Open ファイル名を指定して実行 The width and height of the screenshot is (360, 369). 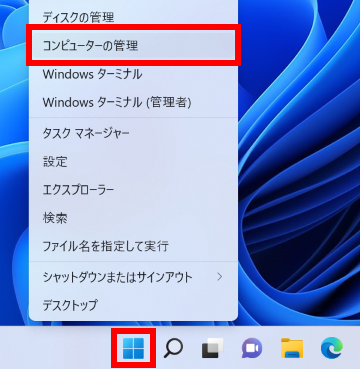[x=133, y=247]
